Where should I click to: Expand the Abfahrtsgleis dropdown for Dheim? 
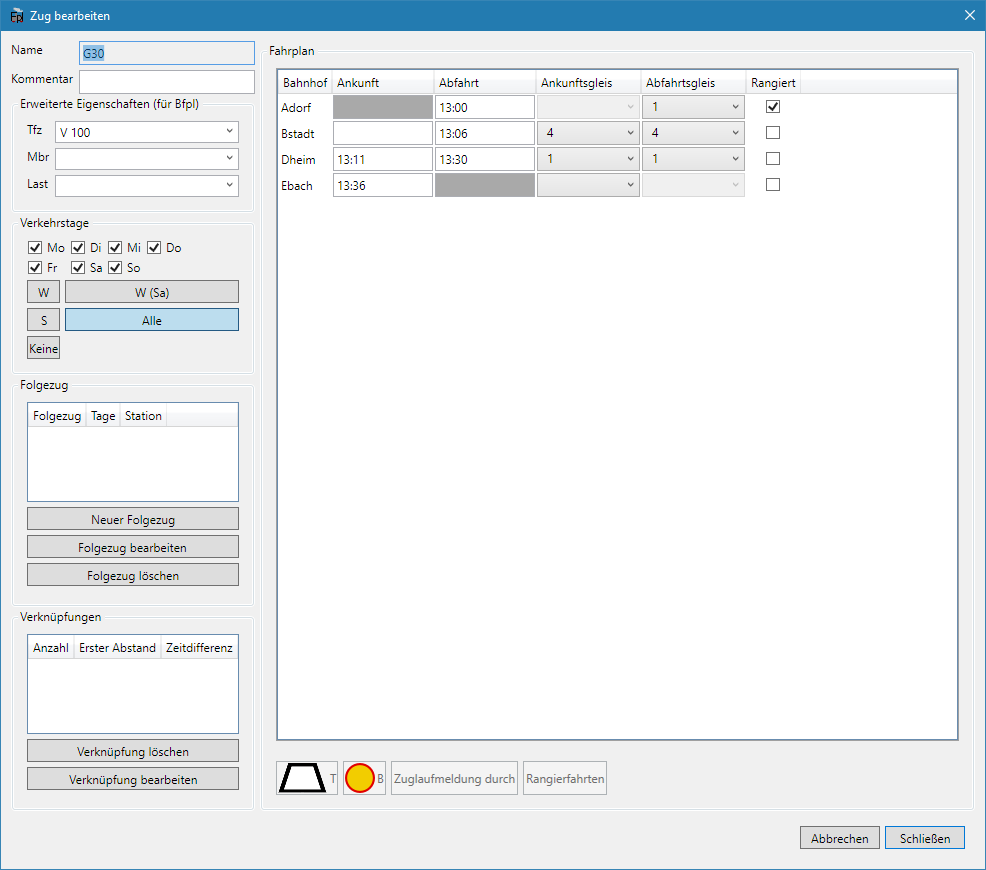(693, 159)
